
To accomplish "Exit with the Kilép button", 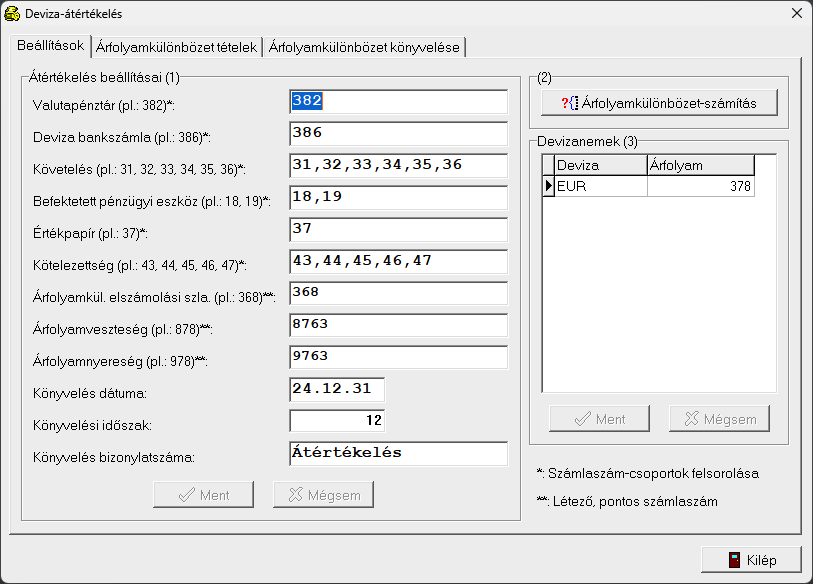I will pos(751,560).
